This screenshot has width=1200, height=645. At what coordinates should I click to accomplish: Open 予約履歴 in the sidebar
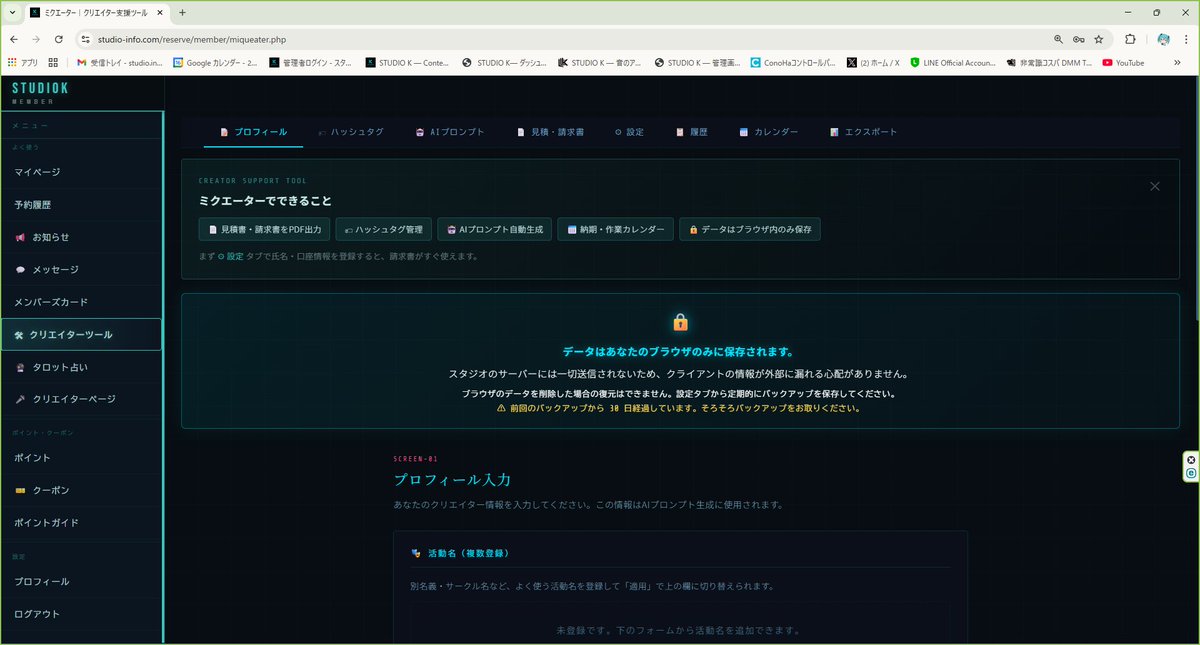[x=81, y=205]
